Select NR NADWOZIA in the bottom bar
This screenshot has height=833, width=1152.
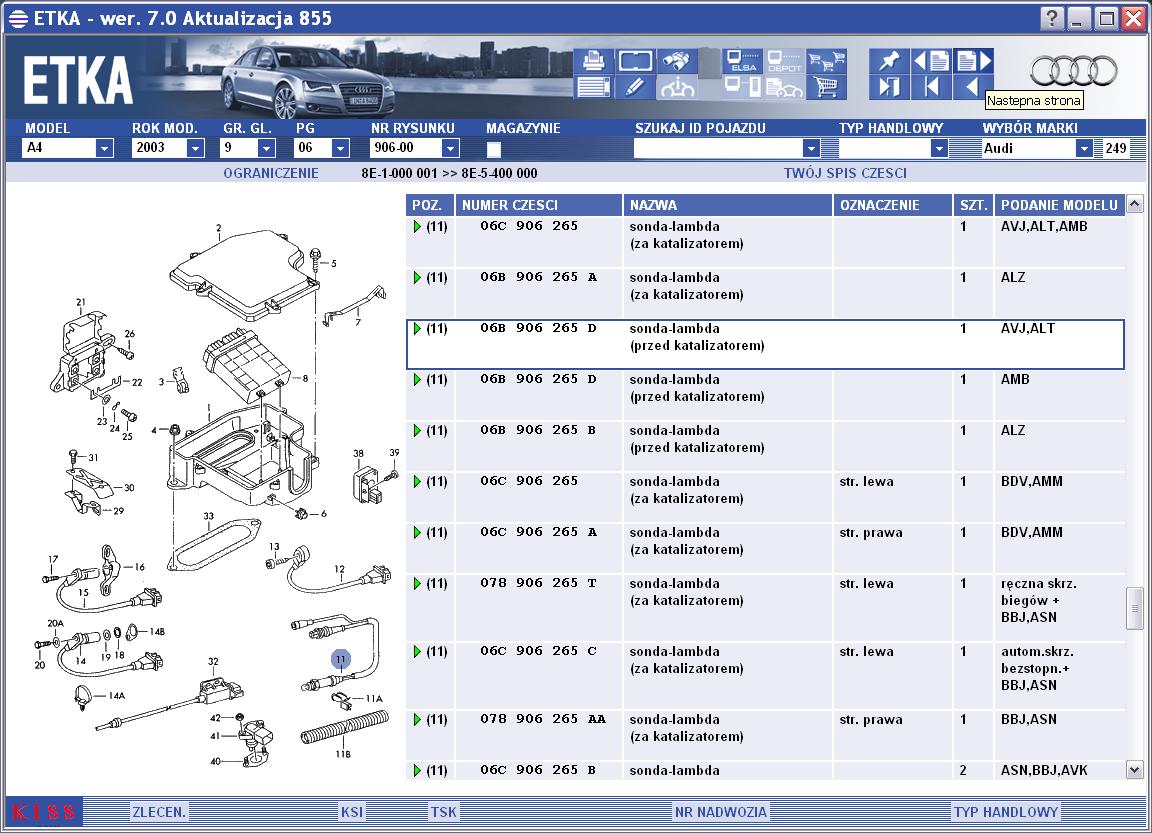[x=721, y=812]
